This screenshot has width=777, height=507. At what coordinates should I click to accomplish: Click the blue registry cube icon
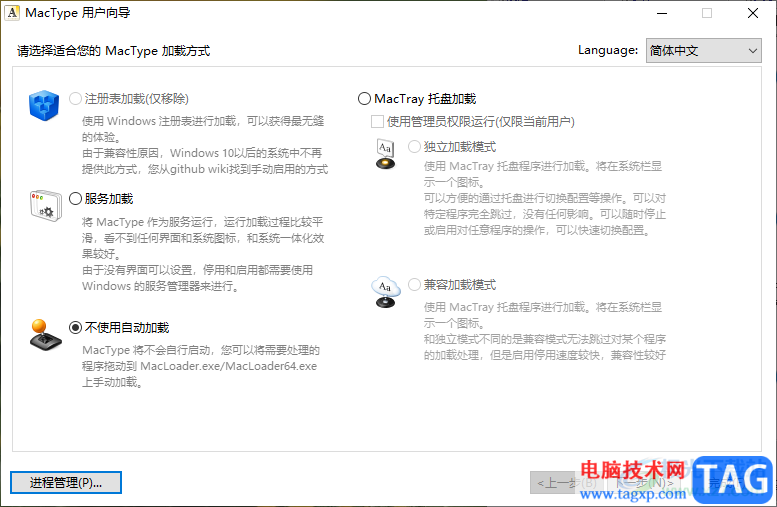point(44,105)
